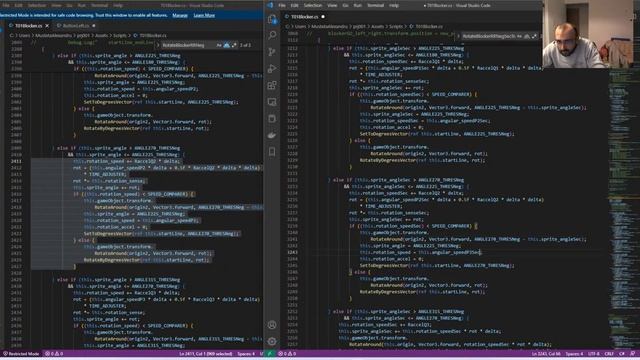Open the Accounts menu icon

[272, 325]
